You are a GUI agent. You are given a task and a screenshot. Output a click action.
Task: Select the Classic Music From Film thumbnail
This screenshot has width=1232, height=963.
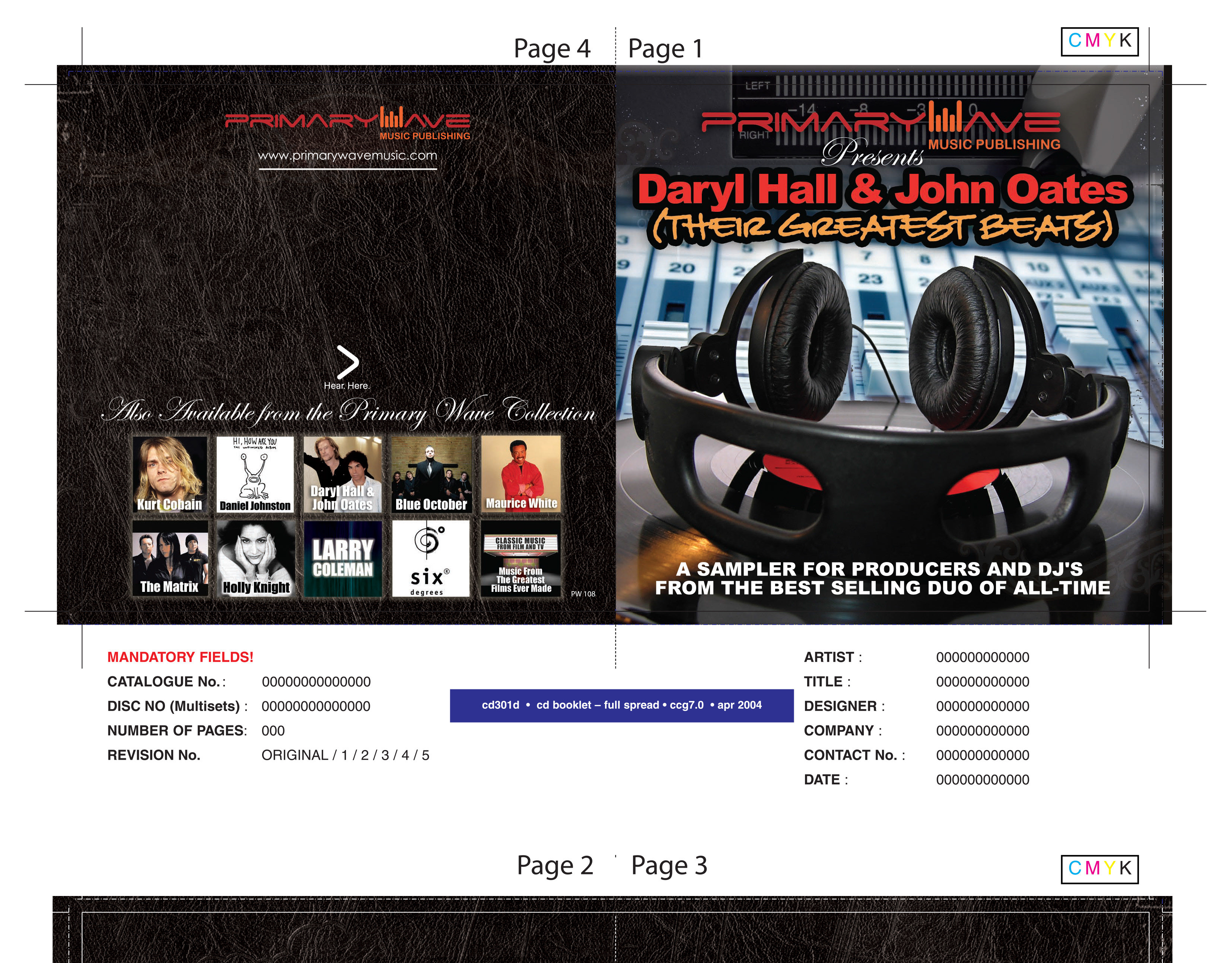pyautogui.click(x=521, y=558)
